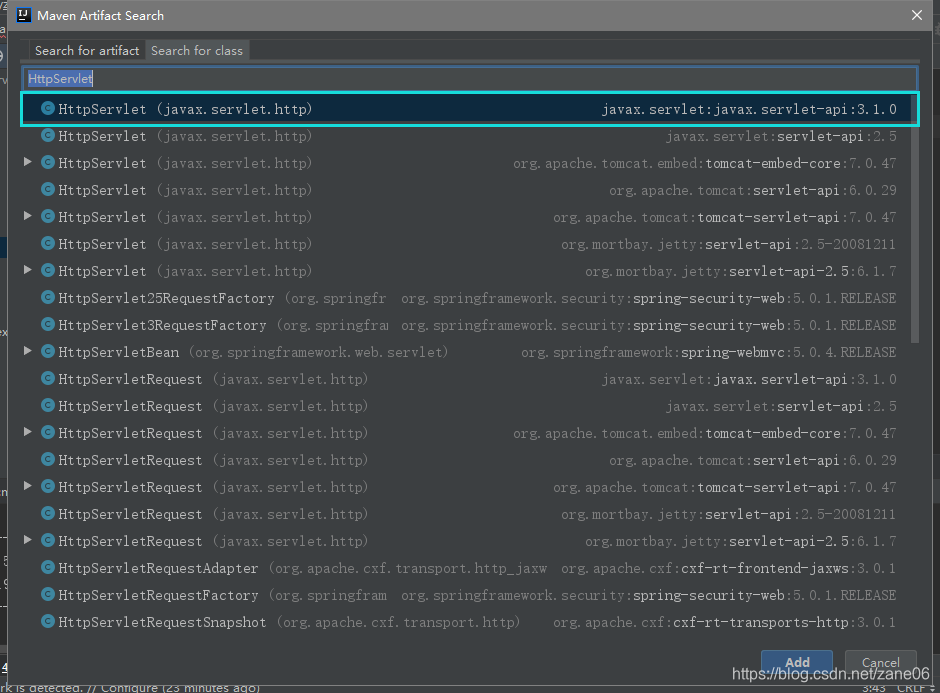Image resolution: width=940 pixels, height=693 pixels.
Task: Select 'org.apache.tomcat:servlet-api:6.0.29' on HttpServlet row
Action: 752,190
